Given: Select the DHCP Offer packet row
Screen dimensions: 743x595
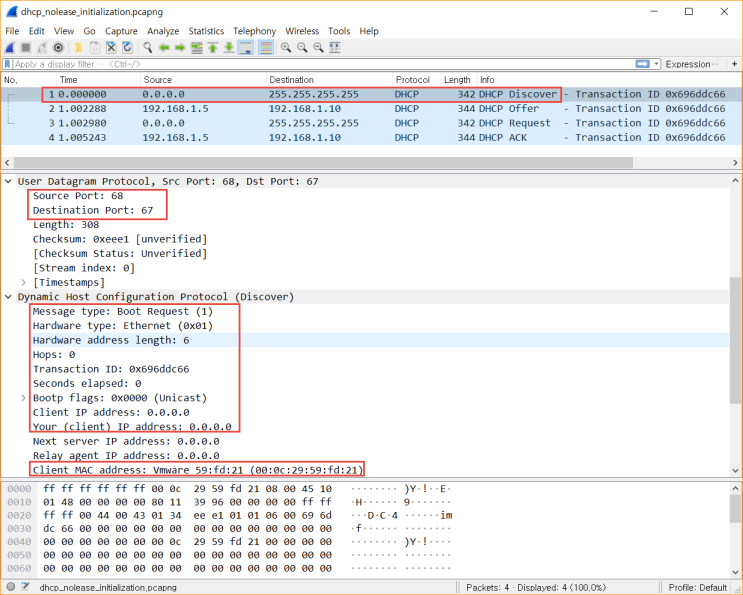Looking at the screenshot, I should tap(372, 109).
